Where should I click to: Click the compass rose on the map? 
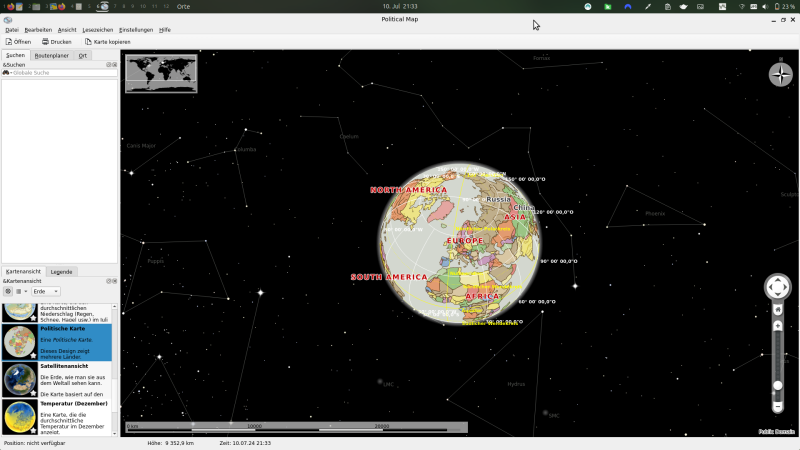[780, 74]
